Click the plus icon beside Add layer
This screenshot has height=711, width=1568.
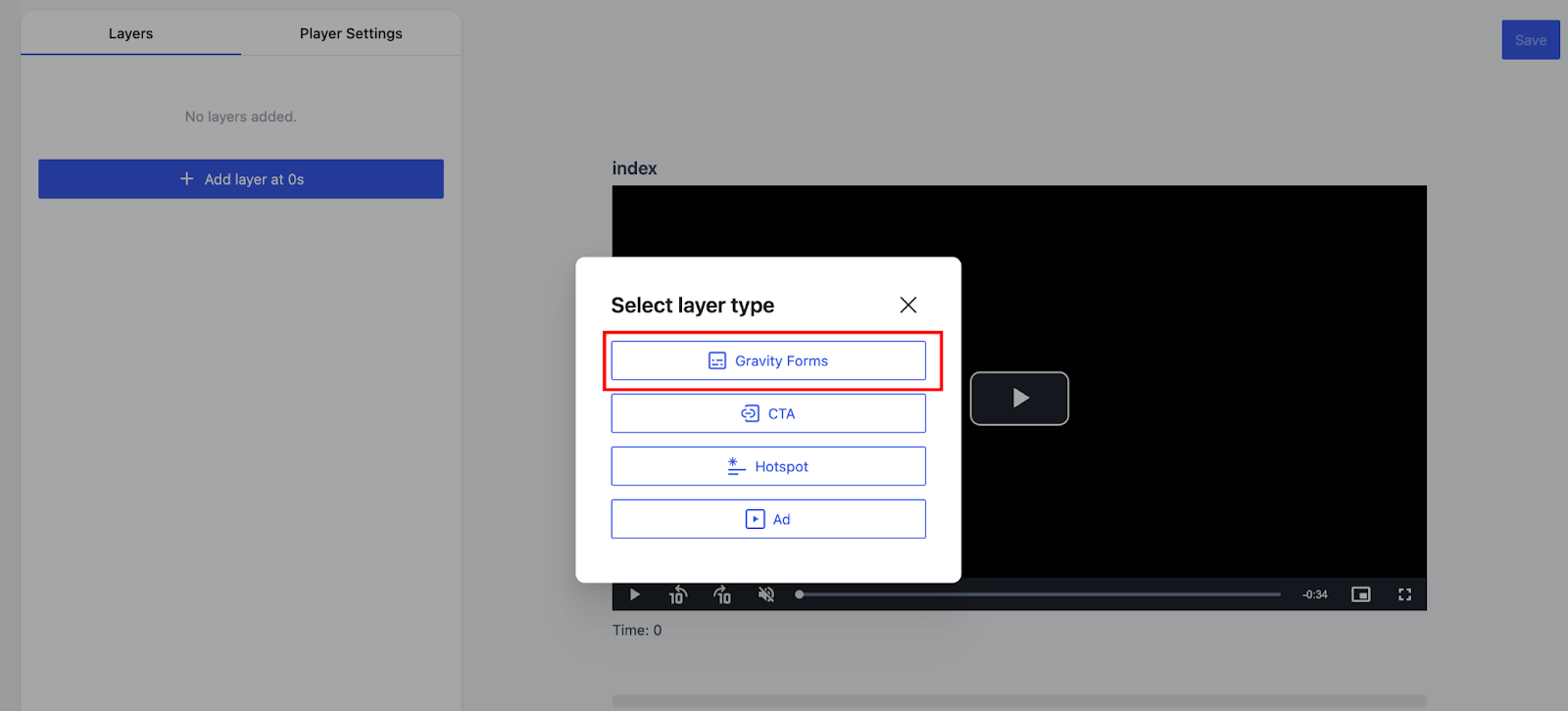click(186, 179)
